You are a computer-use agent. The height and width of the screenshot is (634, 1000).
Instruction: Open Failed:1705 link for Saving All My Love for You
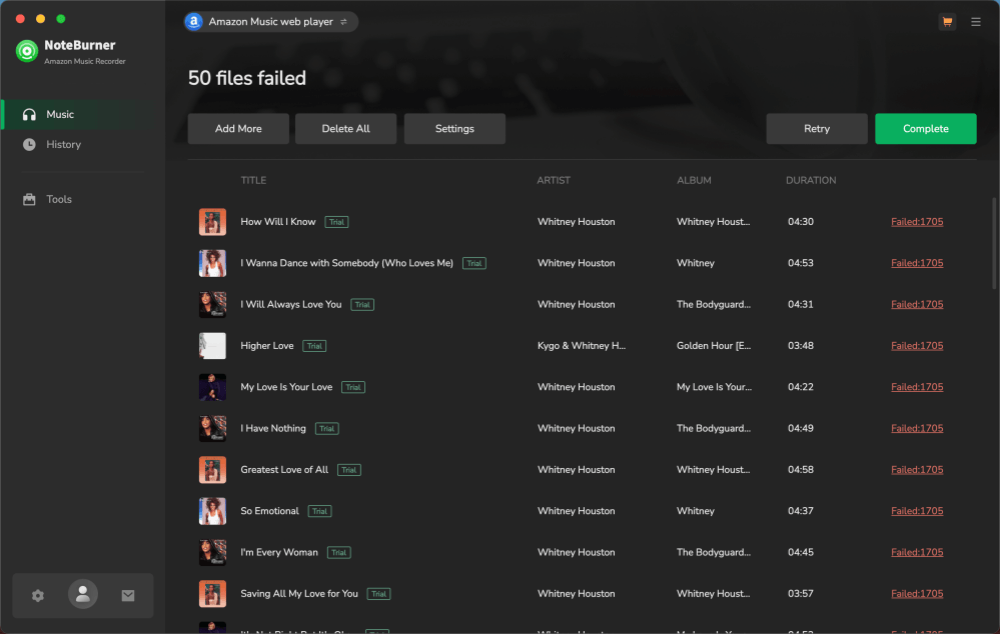pos(916,593)
